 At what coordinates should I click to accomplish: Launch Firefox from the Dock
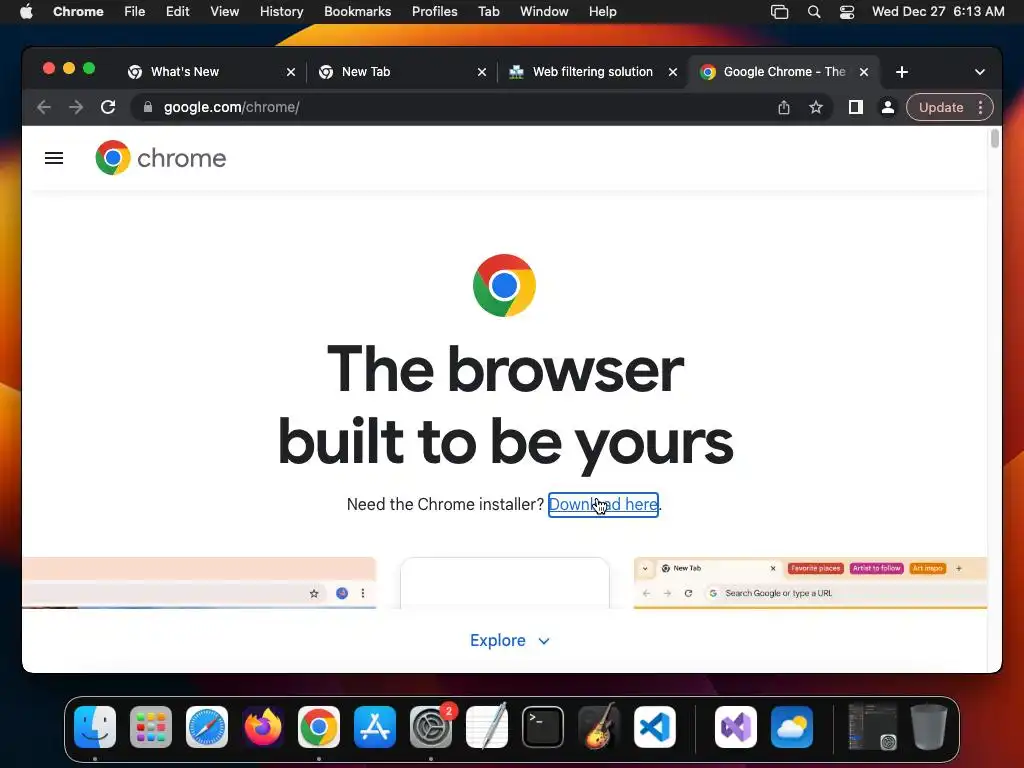pyautogui.click(x=263, y=727)
